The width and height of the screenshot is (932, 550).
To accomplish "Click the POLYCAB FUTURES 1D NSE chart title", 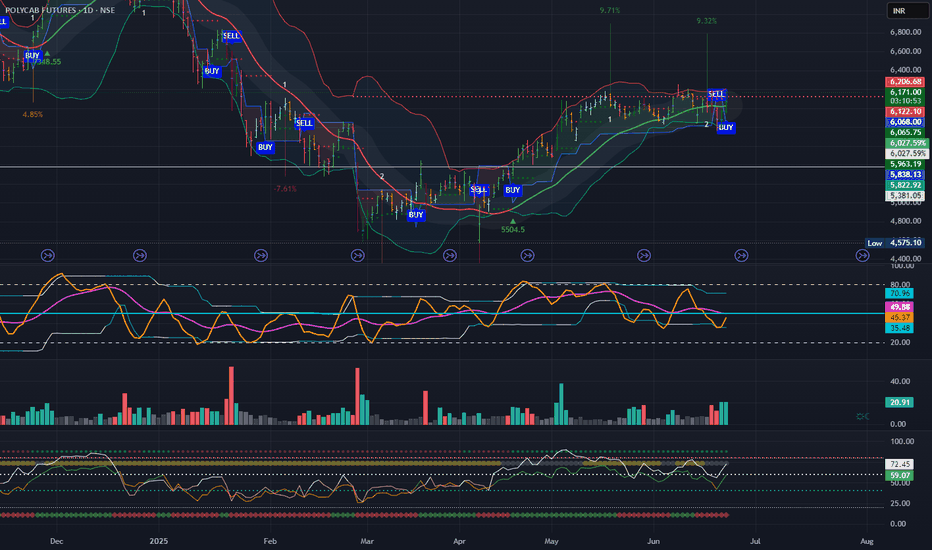I will pyautogui.click(x=59, y=10).
